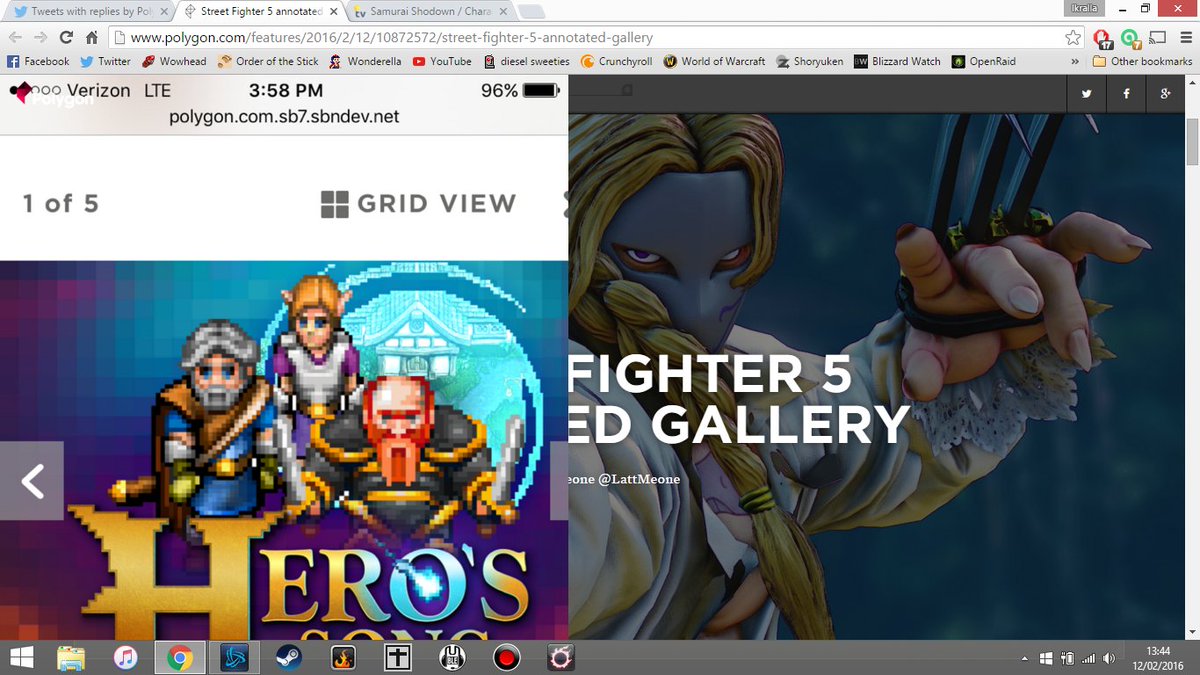This screenshot has width=1200, height=675.
Task: Open the flame icon taskbar app
Action: (343, 657)
